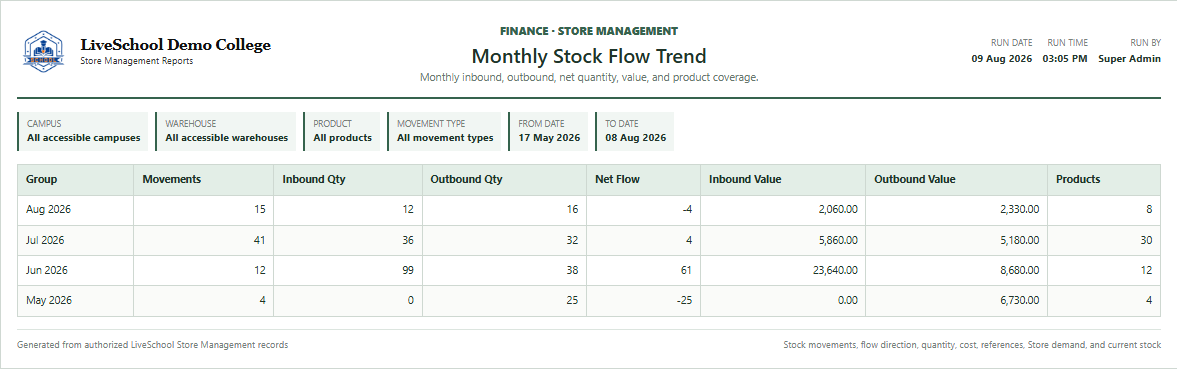The width and height of the screenshot is (1178, 370).
Task: Click Products count 8 in Aug 2026 row
Action: click(1104, 211)
